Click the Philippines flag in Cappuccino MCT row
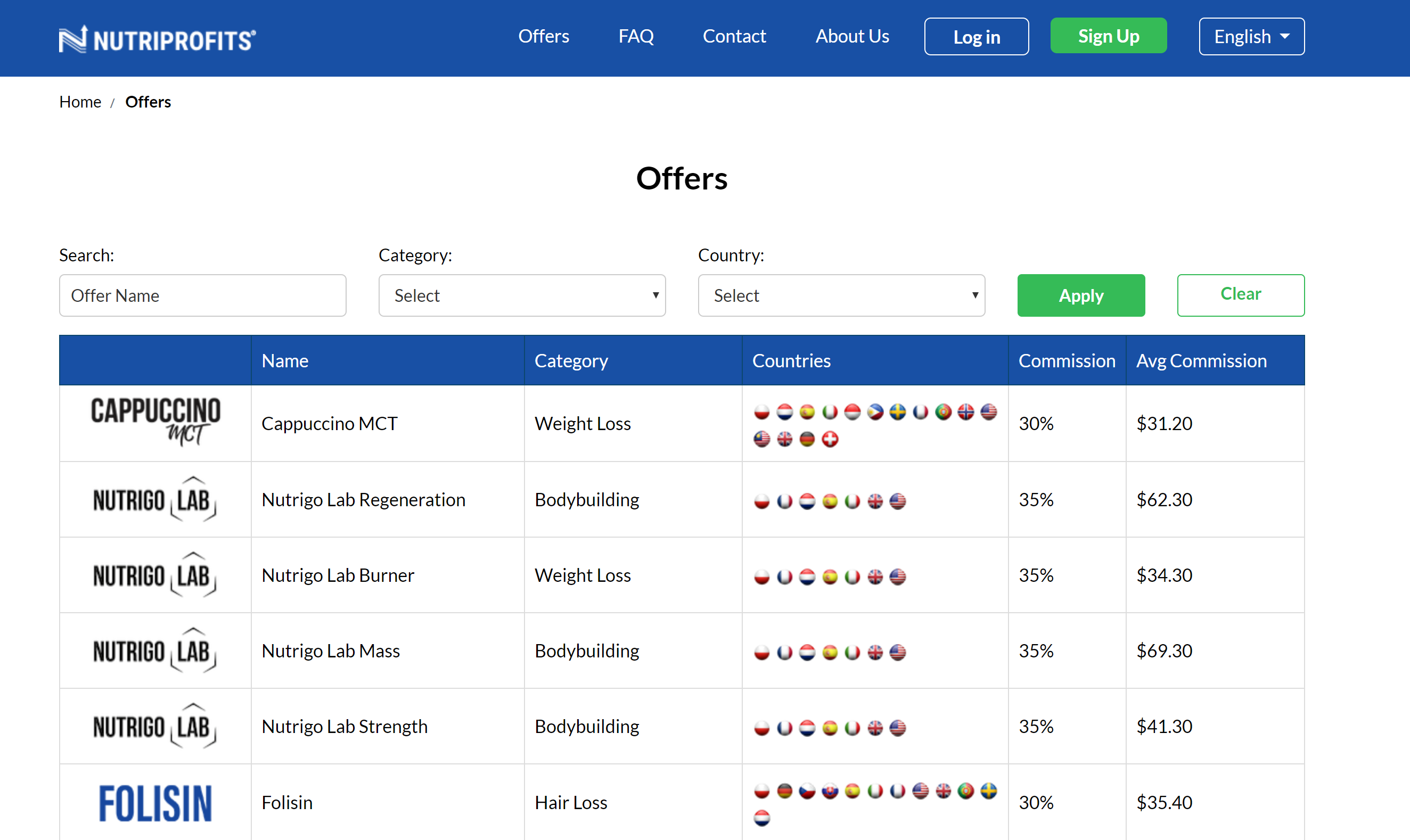This screenshot has height=840, width=1410. [874, 412]
